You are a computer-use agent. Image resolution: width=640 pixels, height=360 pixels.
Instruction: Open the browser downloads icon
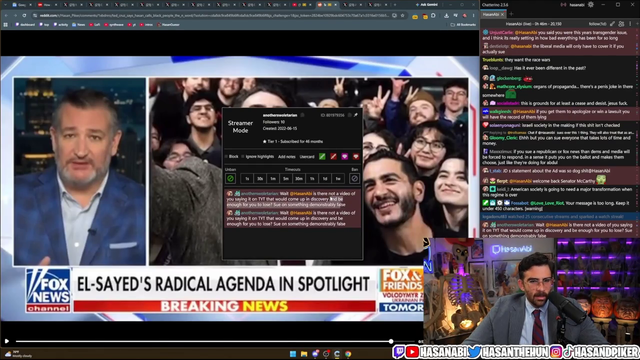[x=446, y=16]
